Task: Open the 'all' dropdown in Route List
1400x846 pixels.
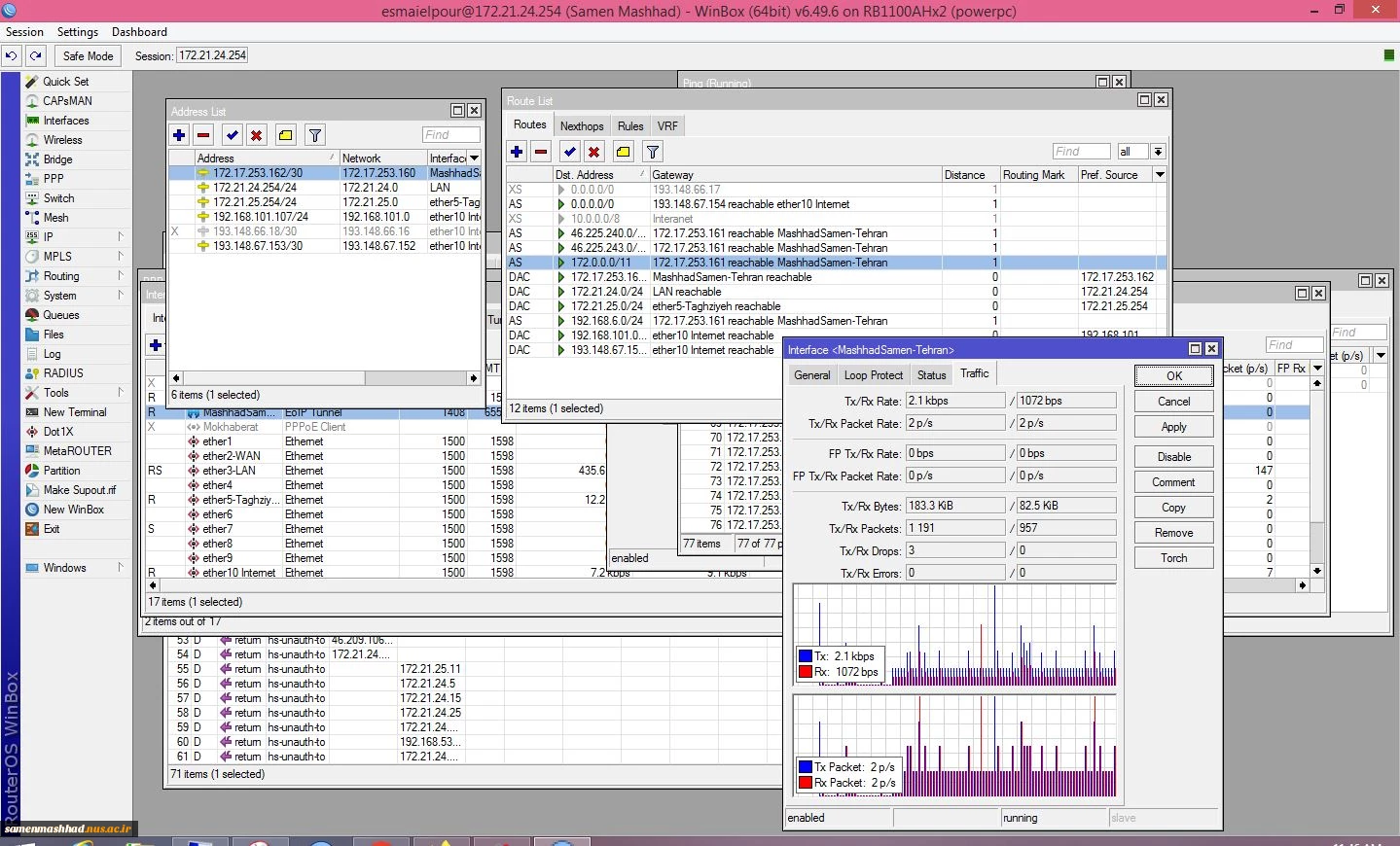Action: click(1159, 152)
